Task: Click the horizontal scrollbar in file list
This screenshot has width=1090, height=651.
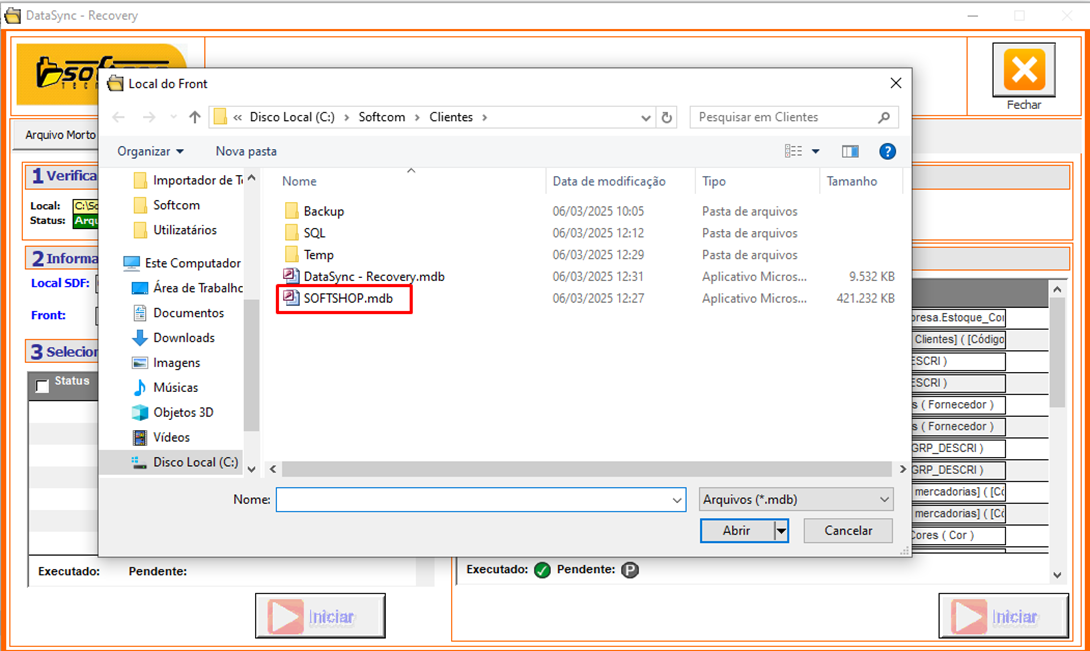Action: pyautogui.click(x=580, y=469)
